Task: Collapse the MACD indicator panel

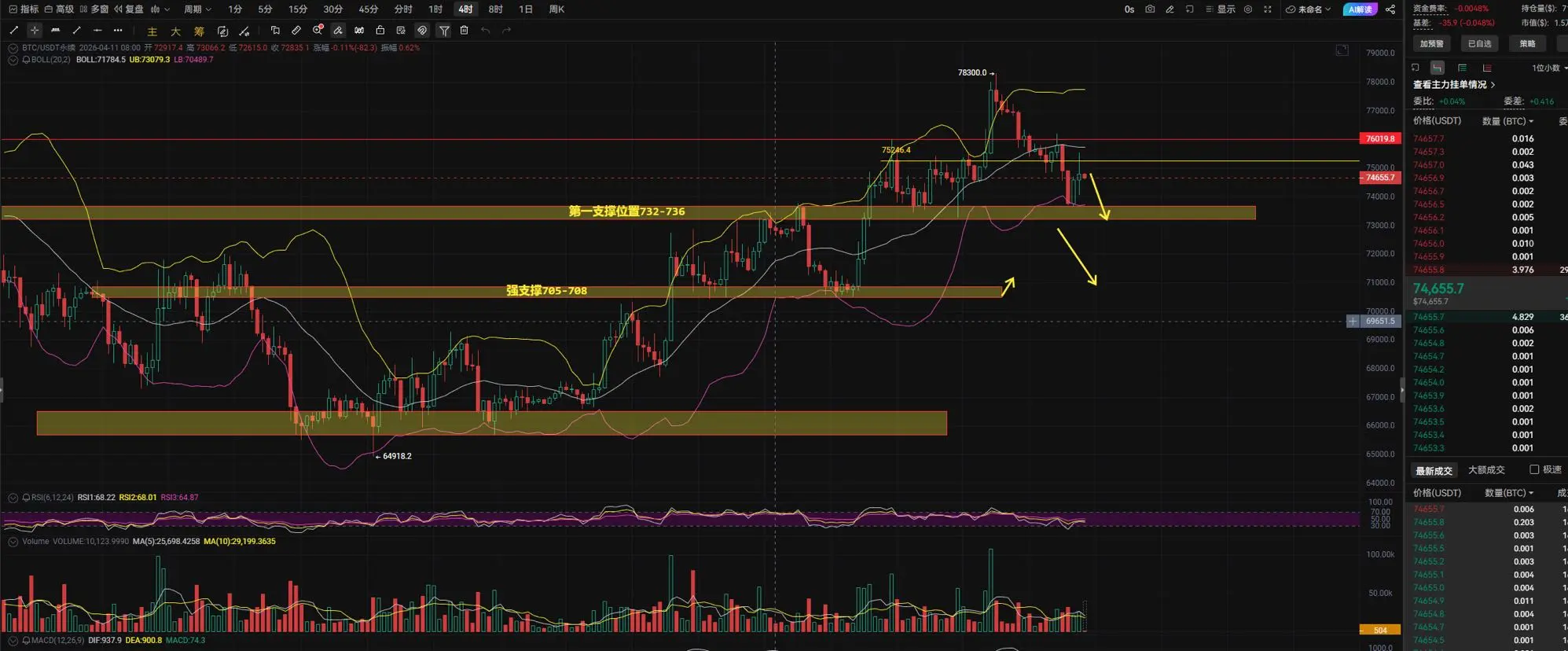Action: pyautogui.click(x=13, y=641)
